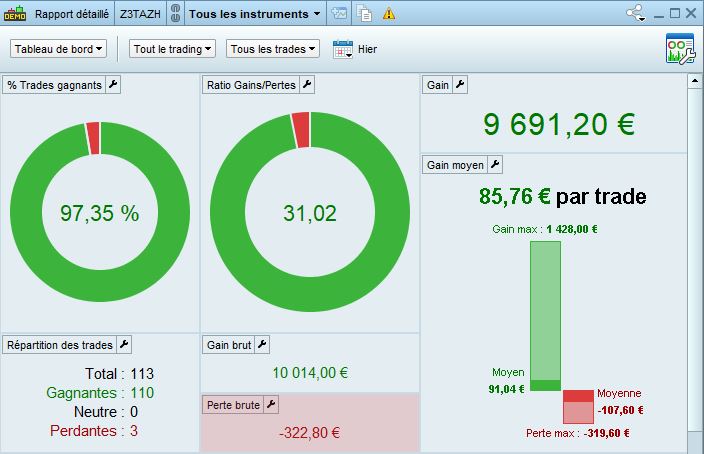Click the 85,76 € par trade text

[x=563, y=197]
